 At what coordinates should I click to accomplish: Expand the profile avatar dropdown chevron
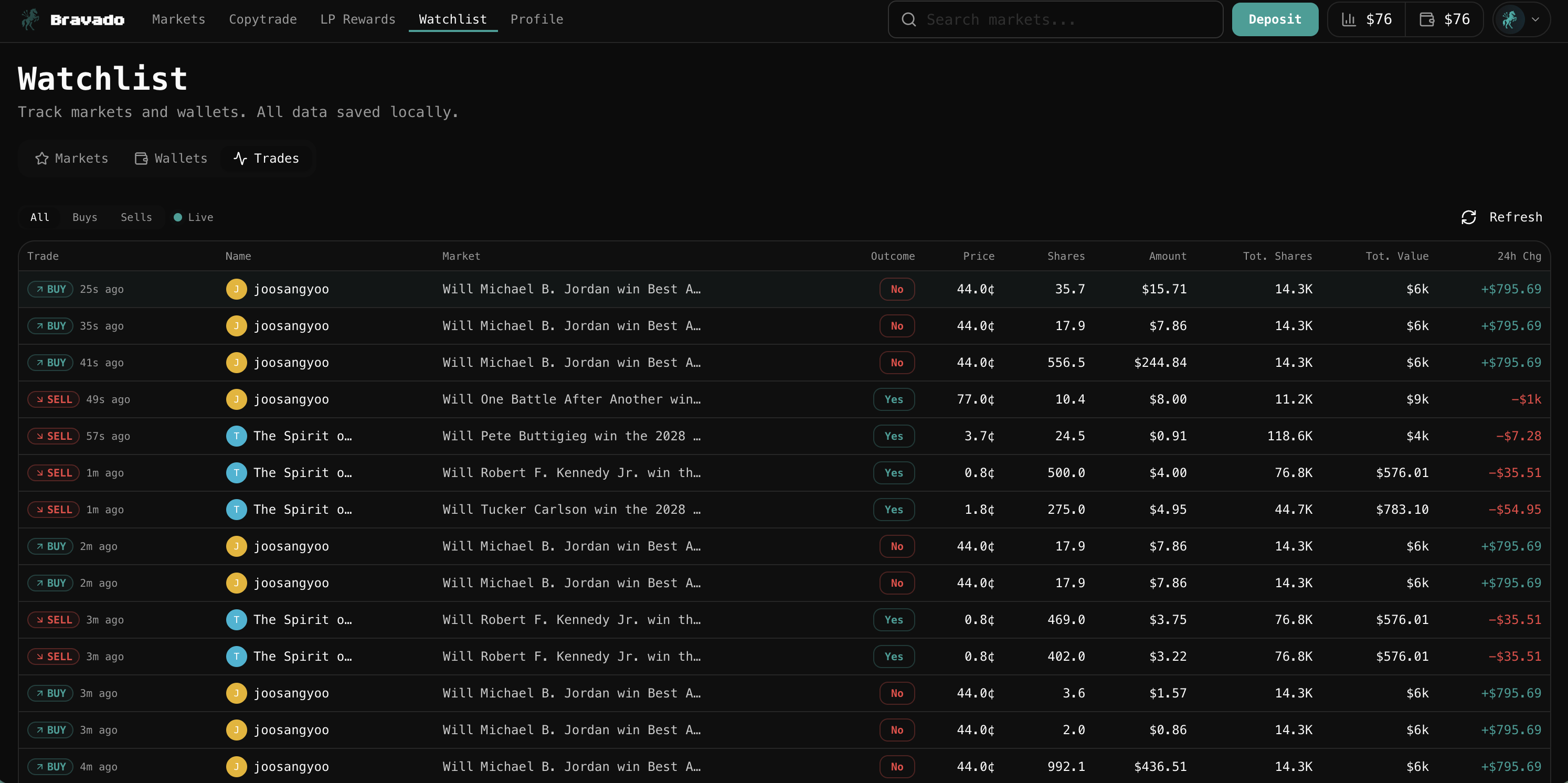[x=1535, y=19]
